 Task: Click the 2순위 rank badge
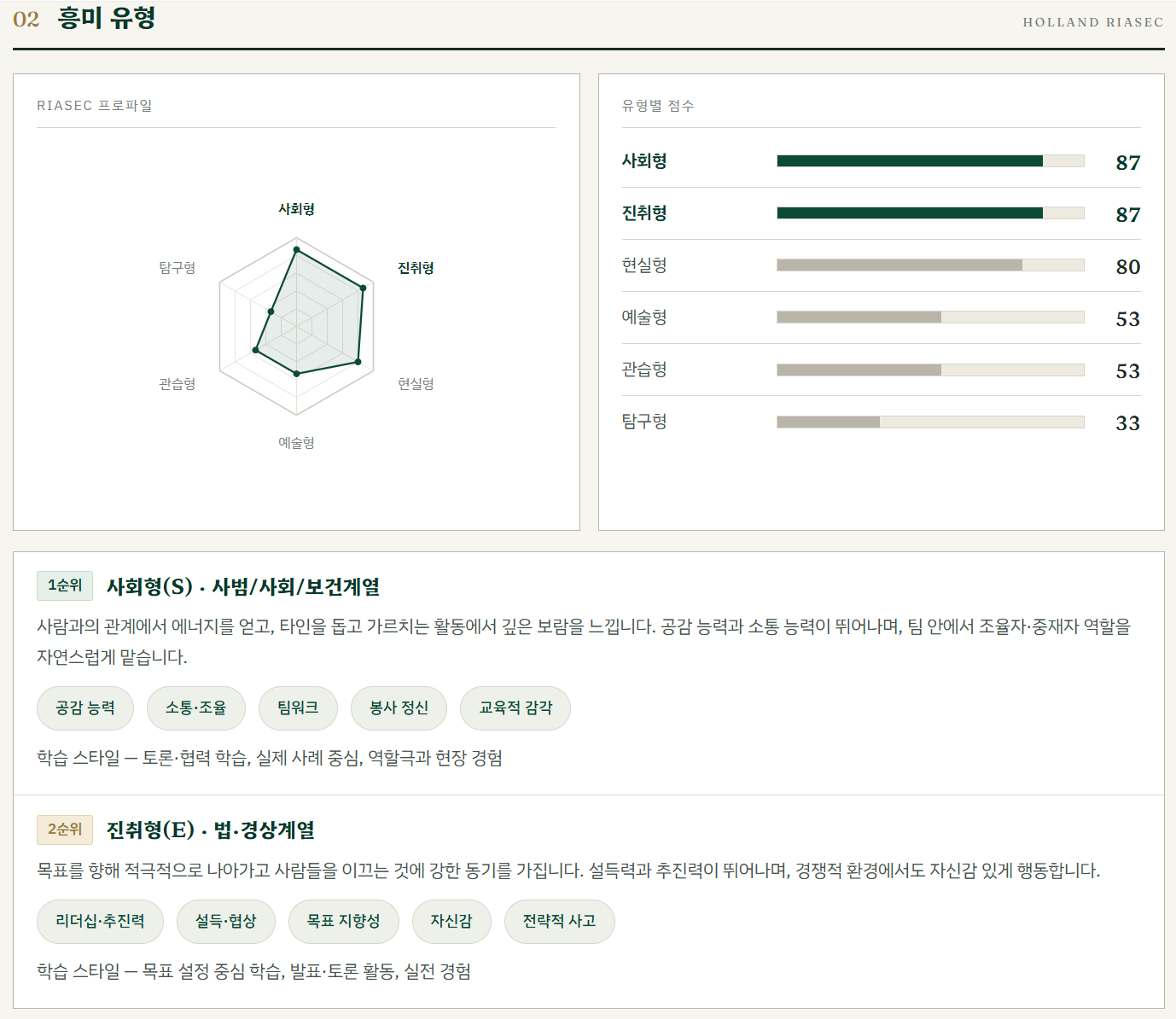[65, 830]
